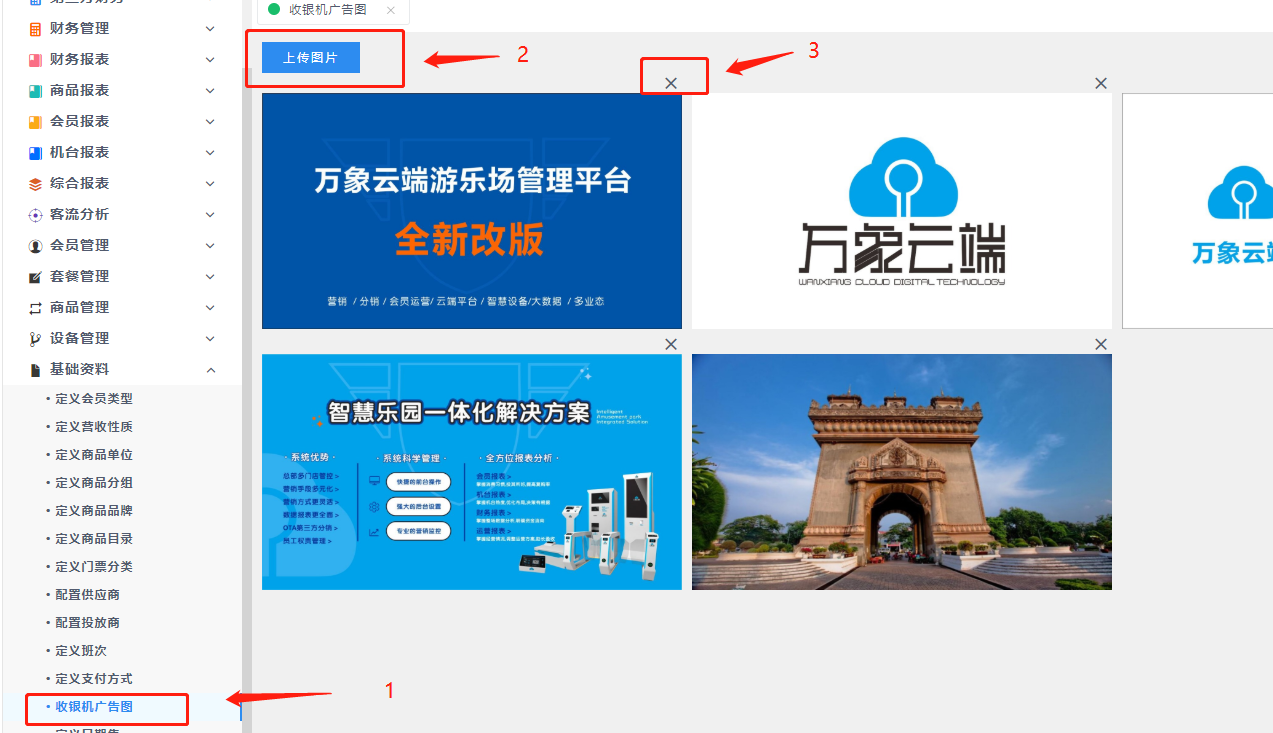Expand the 套餐管理 menu chevron

tap(210, 277)
